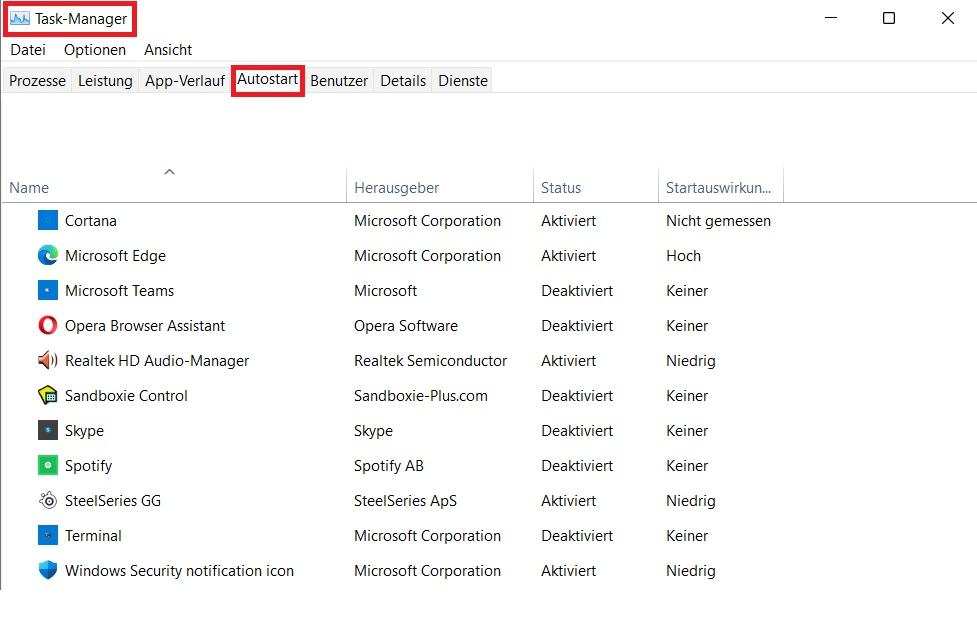Viewport: 977px width, 638px height.
Task: Click the Opera Browser Assistant icon
Action: [x=48, y=325]
